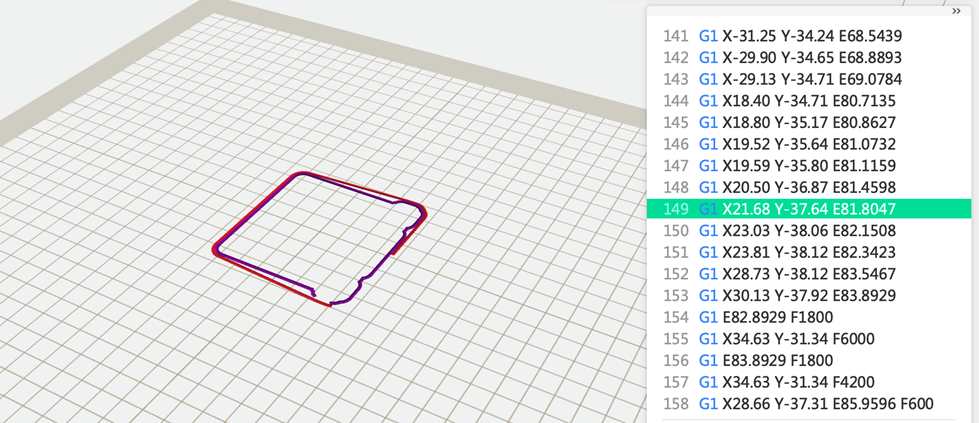Select line 155 ending in F6000
The width and height of the screenshot is (979, 423).
click(809, 339)
